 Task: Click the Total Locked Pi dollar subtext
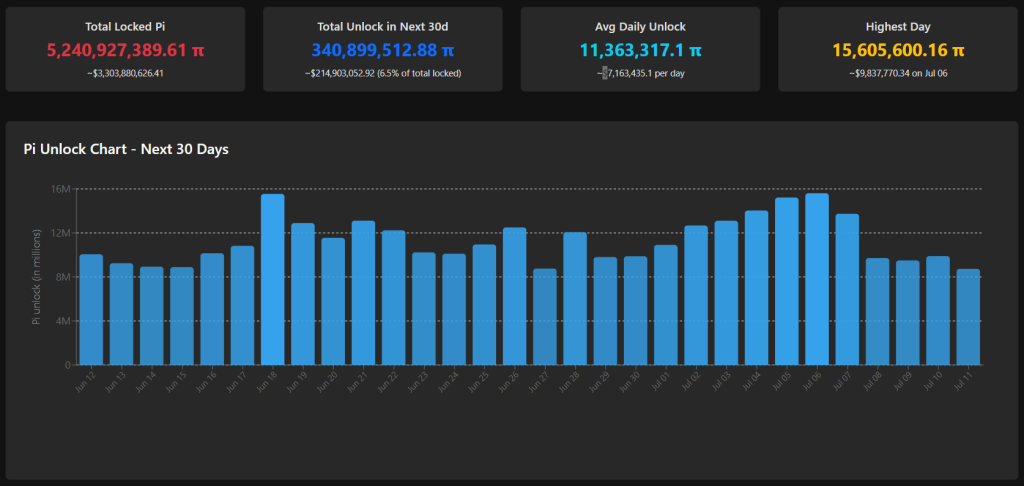(125, 73)
